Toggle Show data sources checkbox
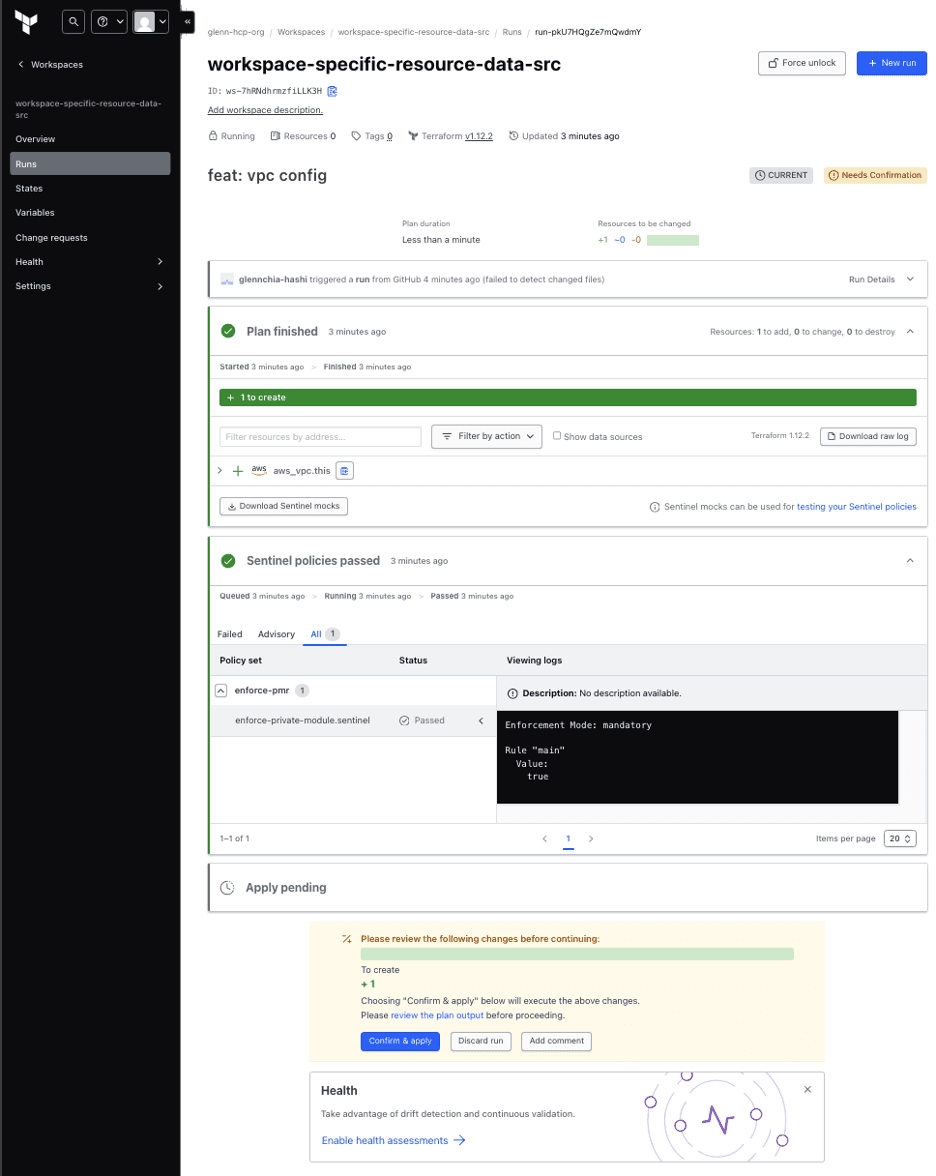Viewport: 936px width, 1176px height. [556, 435]
